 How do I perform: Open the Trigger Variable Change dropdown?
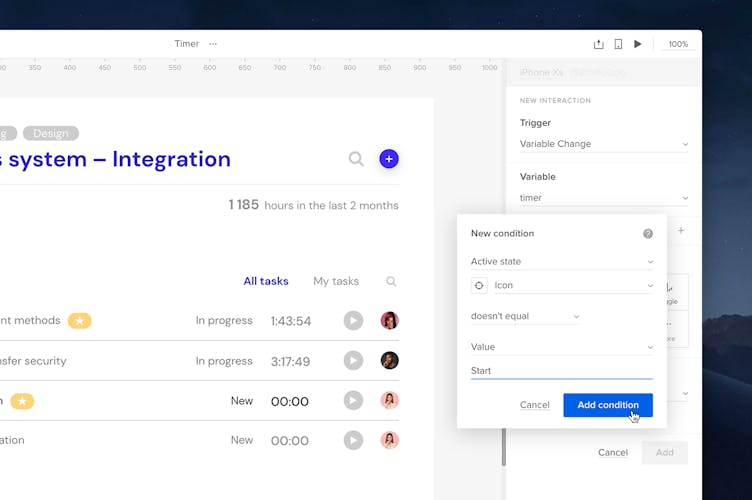click(x=604, y=144)
